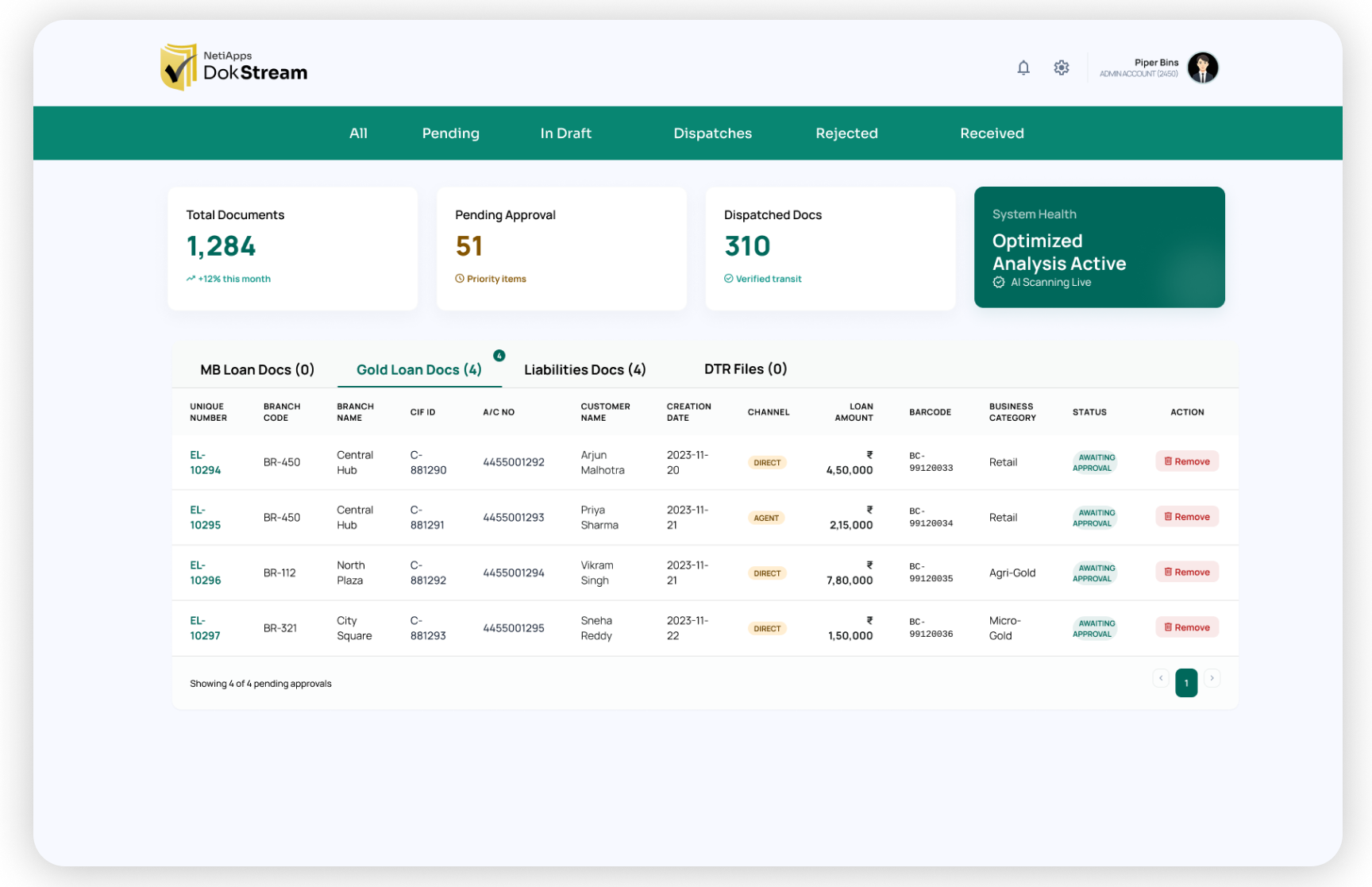The image size is (1372, 887).
Task: Remove the Priya Sharma record
Action: click(x=1187, y=516)
